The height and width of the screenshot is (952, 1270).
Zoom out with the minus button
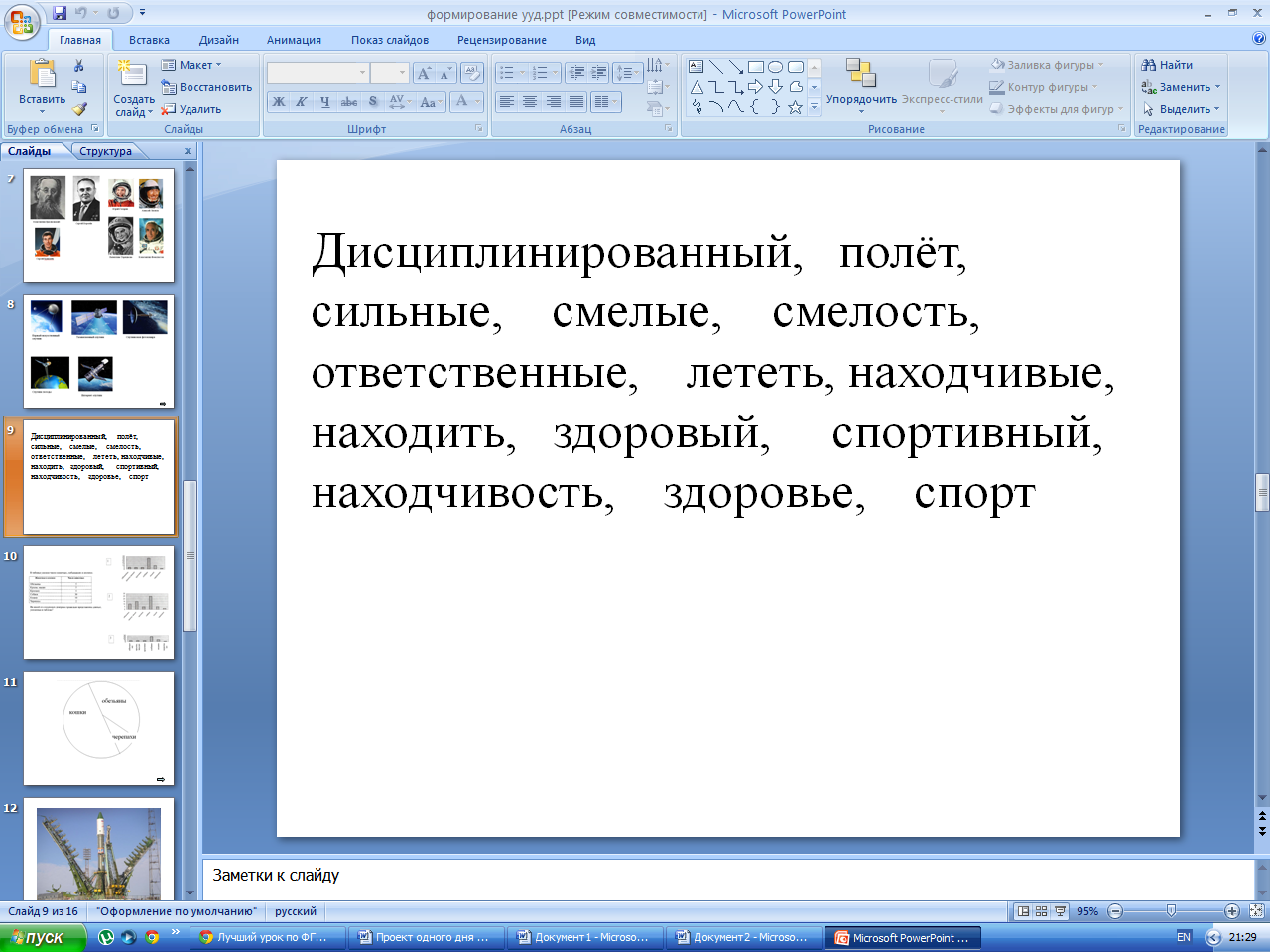(1115, 911)
